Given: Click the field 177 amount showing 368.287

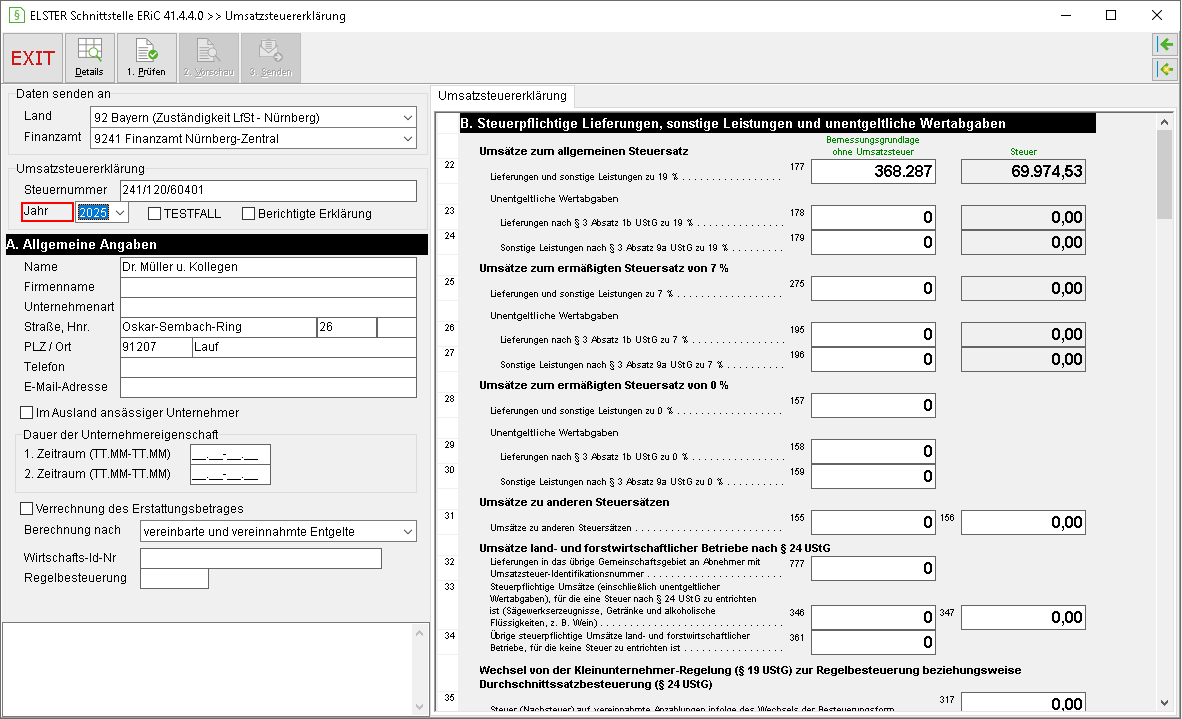Looking at the screenshot, I should pos(873,171).
